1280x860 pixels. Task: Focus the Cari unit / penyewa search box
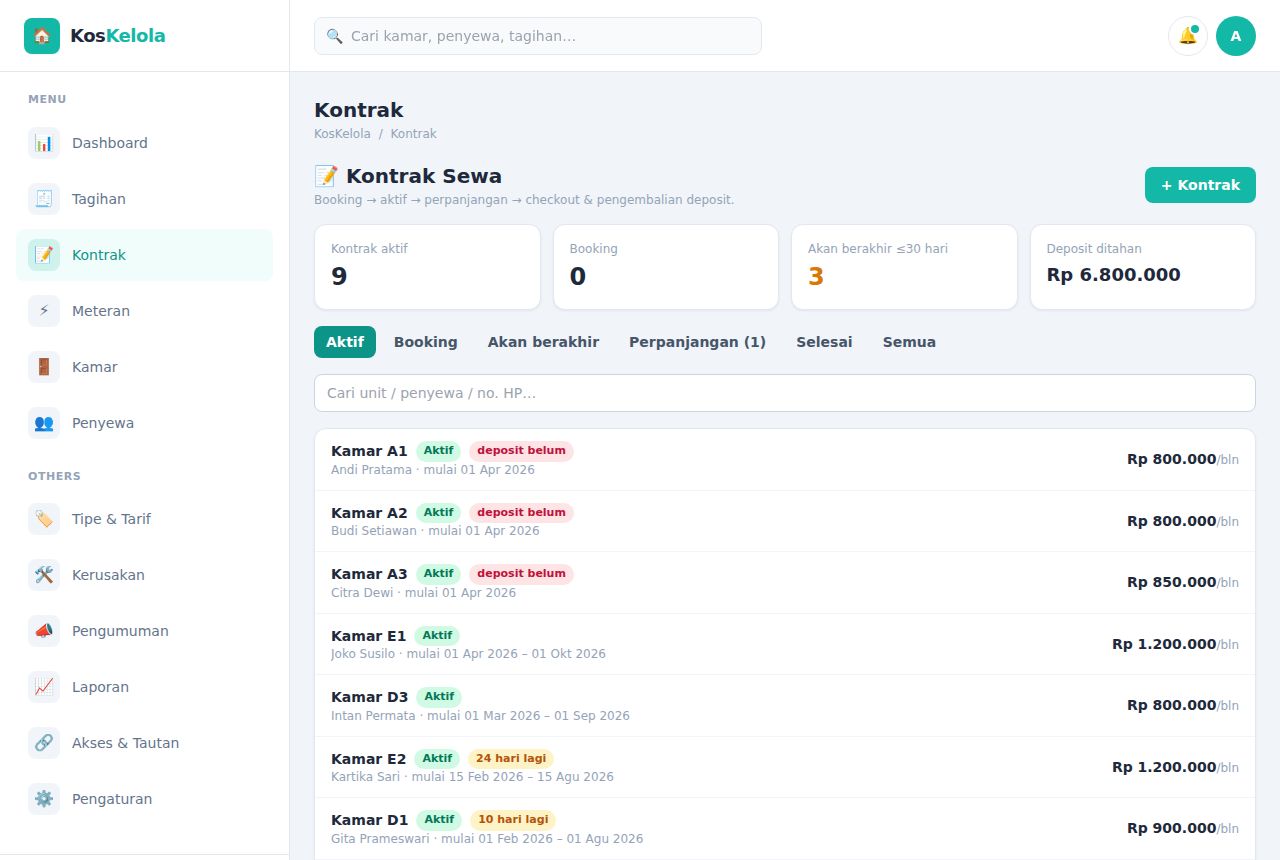pyautogui.click(x=785, y=393)
